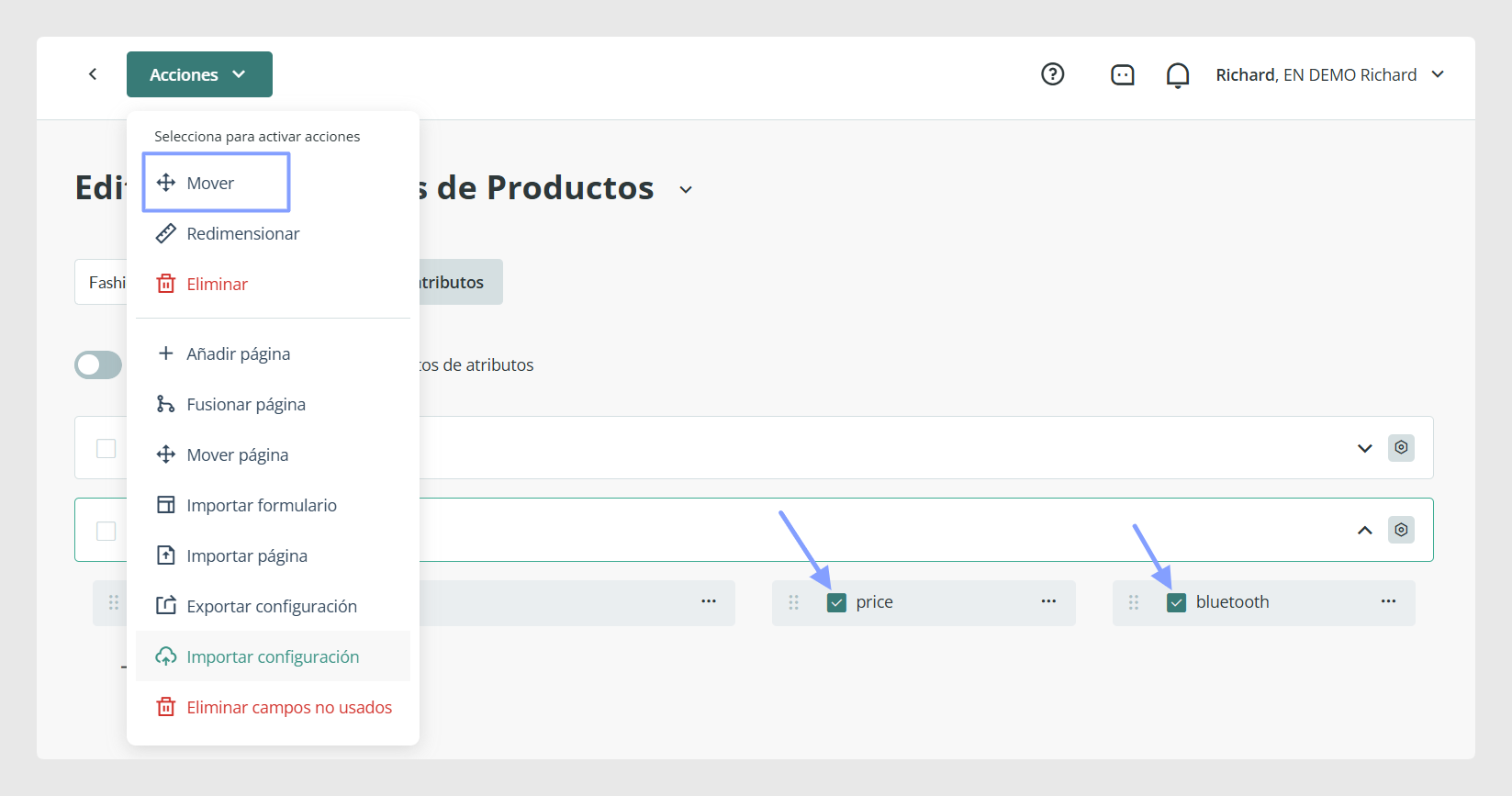Select Exportar configuración
This screenshot has height=796, width=1512.
(273, 606)
